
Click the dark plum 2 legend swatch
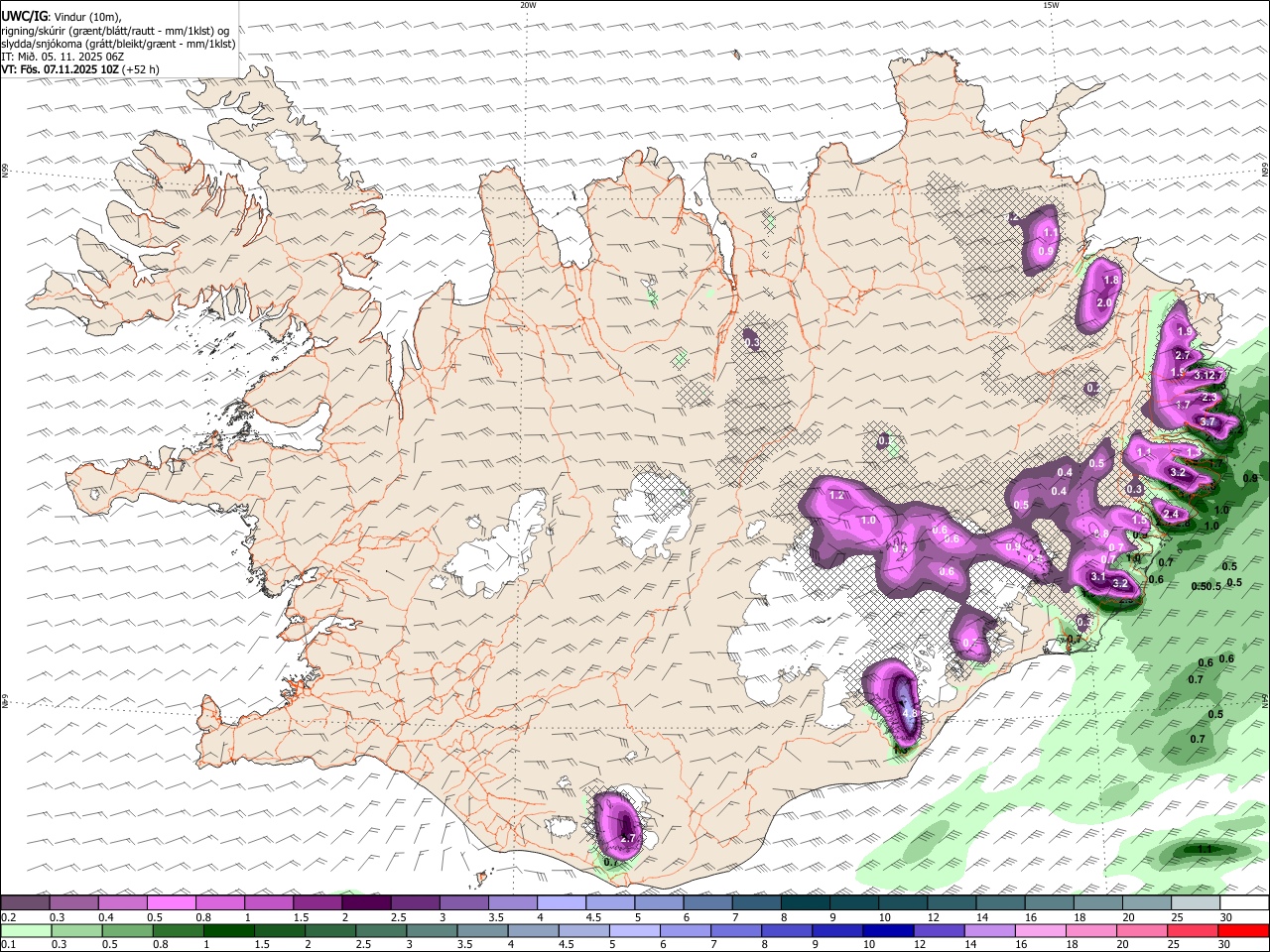point(366,903)
